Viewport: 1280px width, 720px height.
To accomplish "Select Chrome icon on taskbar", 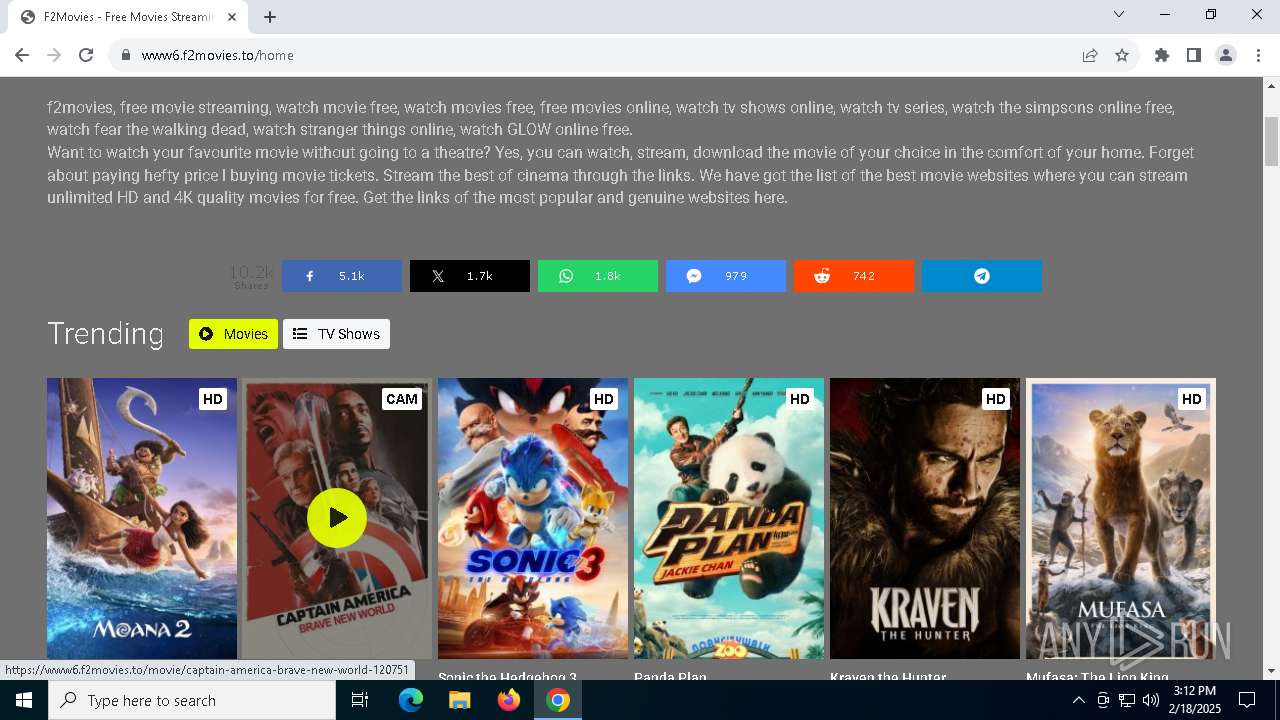I will pos(558,700).
